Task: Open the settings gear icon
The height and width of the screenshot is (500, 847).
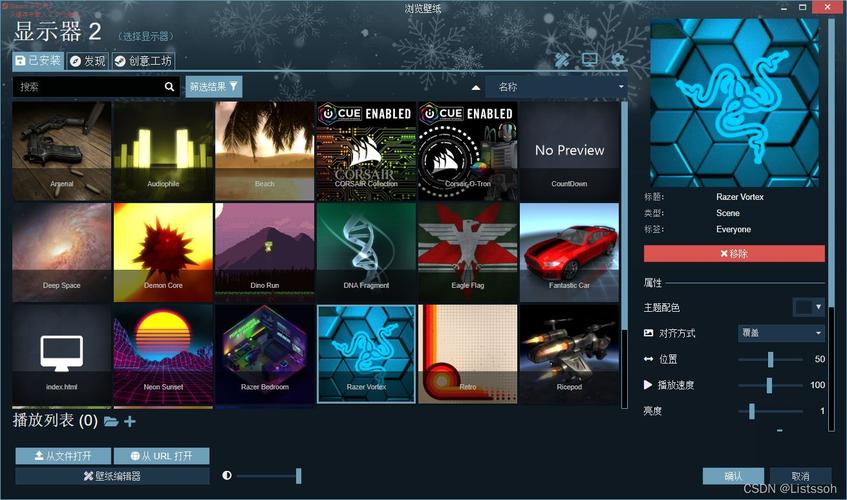Action: [x=617, y=59]
